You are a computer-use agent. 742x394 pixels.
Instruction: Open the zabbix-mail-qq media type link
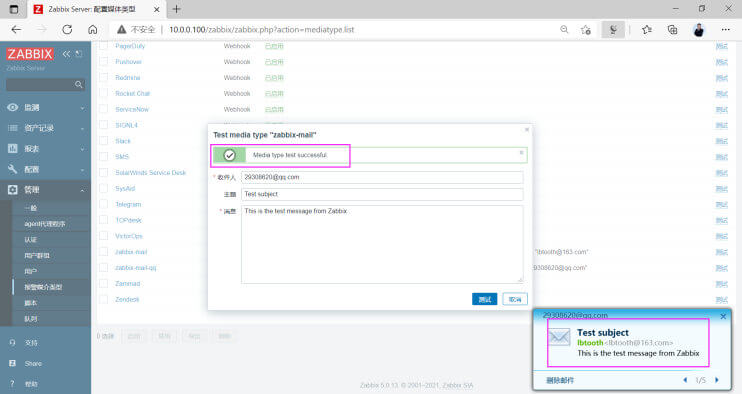(135, 268)
